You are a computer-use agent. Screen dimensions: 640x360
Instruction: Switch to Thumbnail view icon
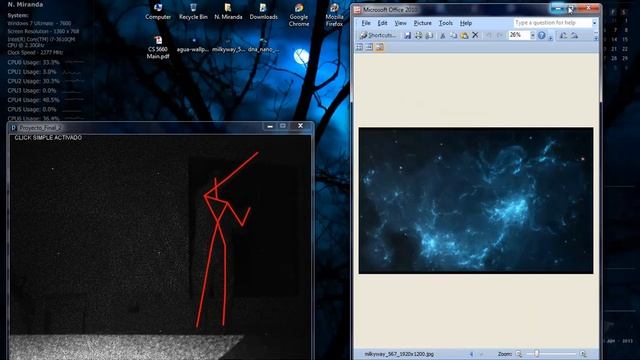[x=359, y=47]
